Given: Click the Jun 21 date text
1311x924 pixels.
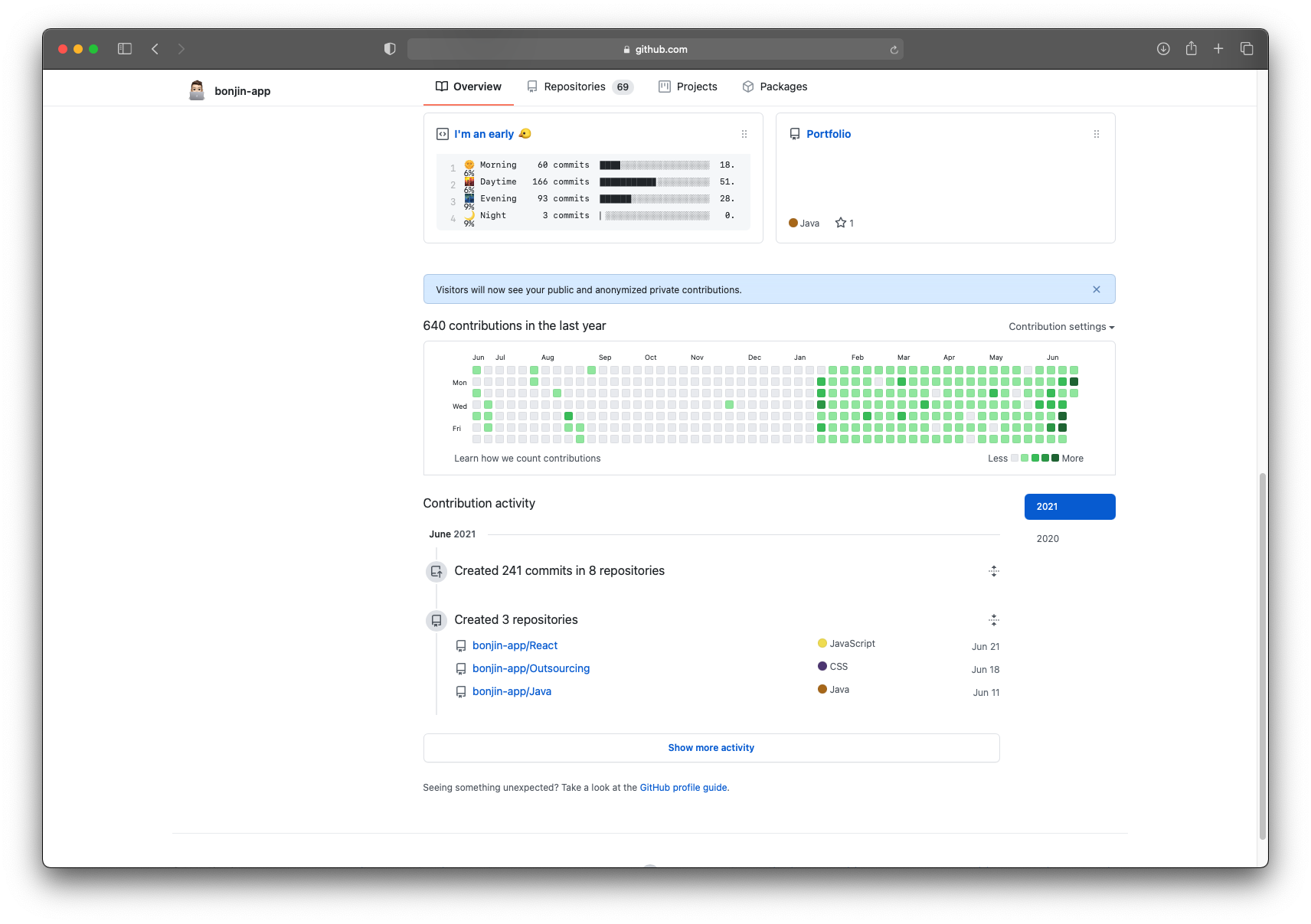Looking at the screenshot, I should pyautogui.click(x=986, y=647).
